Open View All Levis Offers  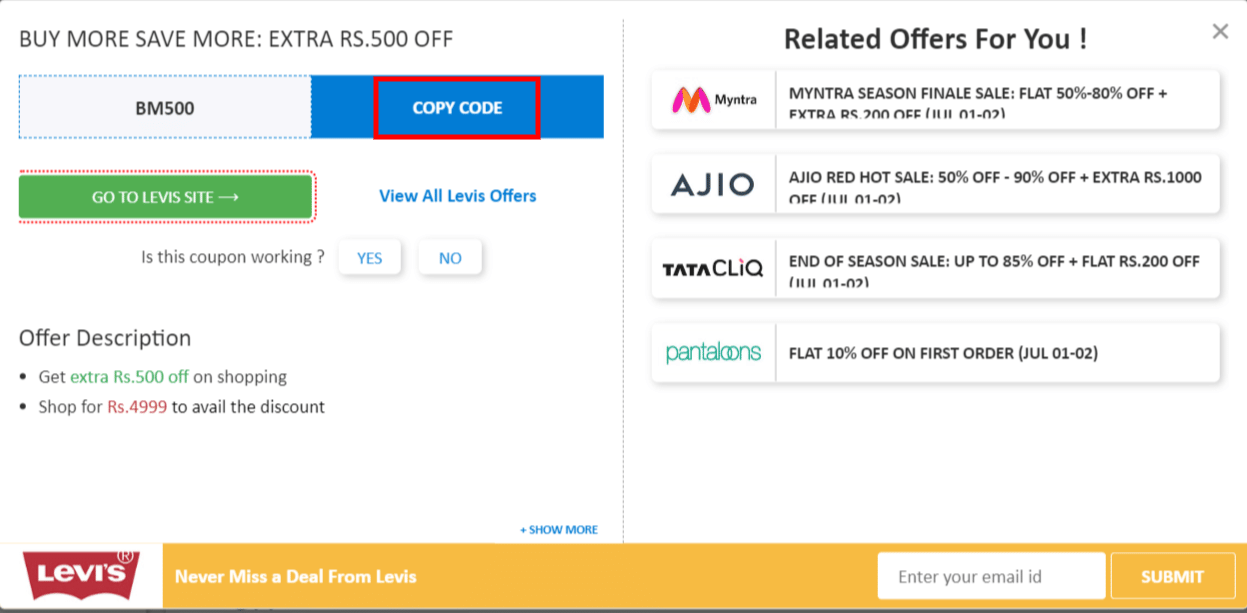[456, 195]
